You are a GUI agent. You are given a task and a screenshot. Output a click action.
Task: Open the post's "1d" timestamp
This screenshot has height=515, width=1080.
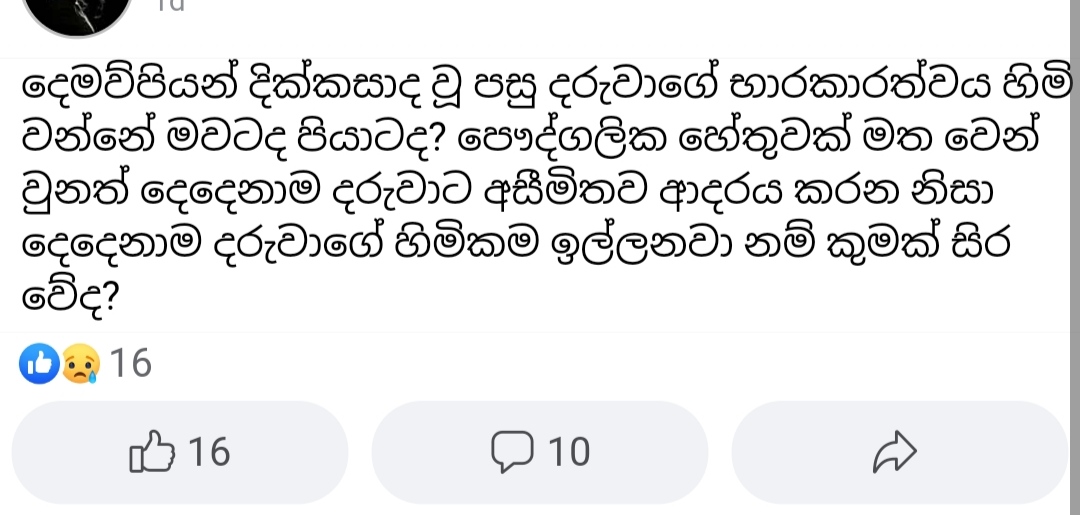169,6
